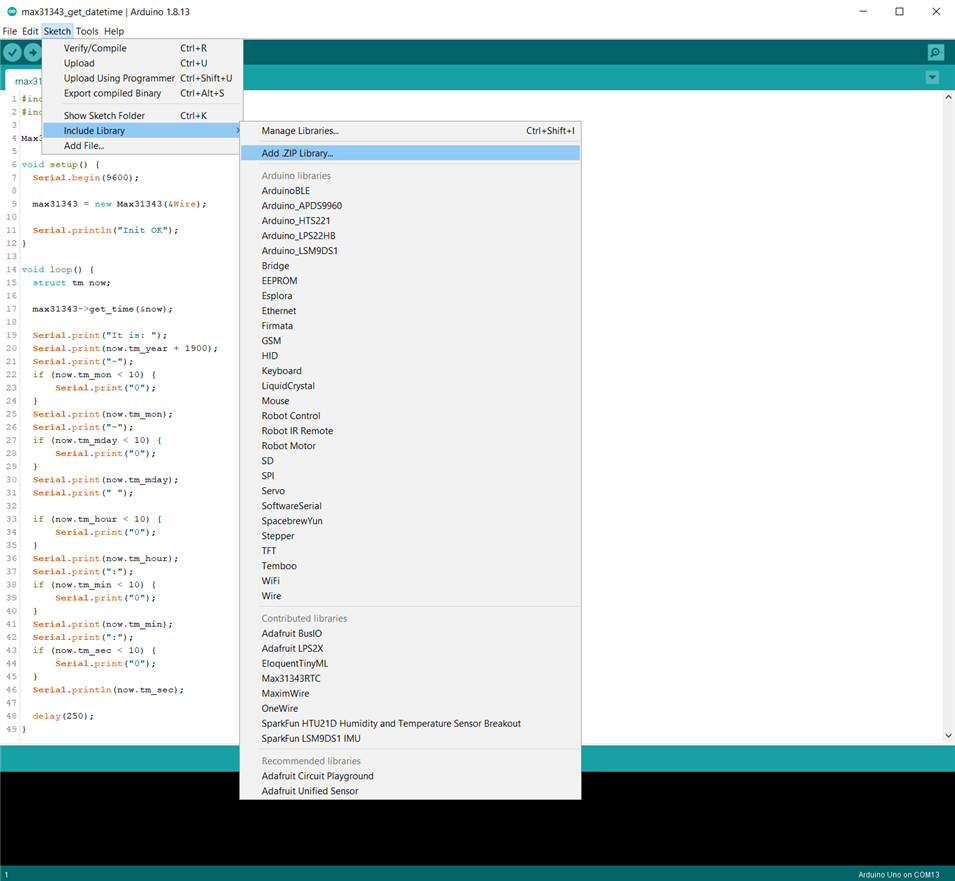Click the Arduino logo in title bar
The height and width of the screenshot is (881, 955).
(x=11, y=11)
